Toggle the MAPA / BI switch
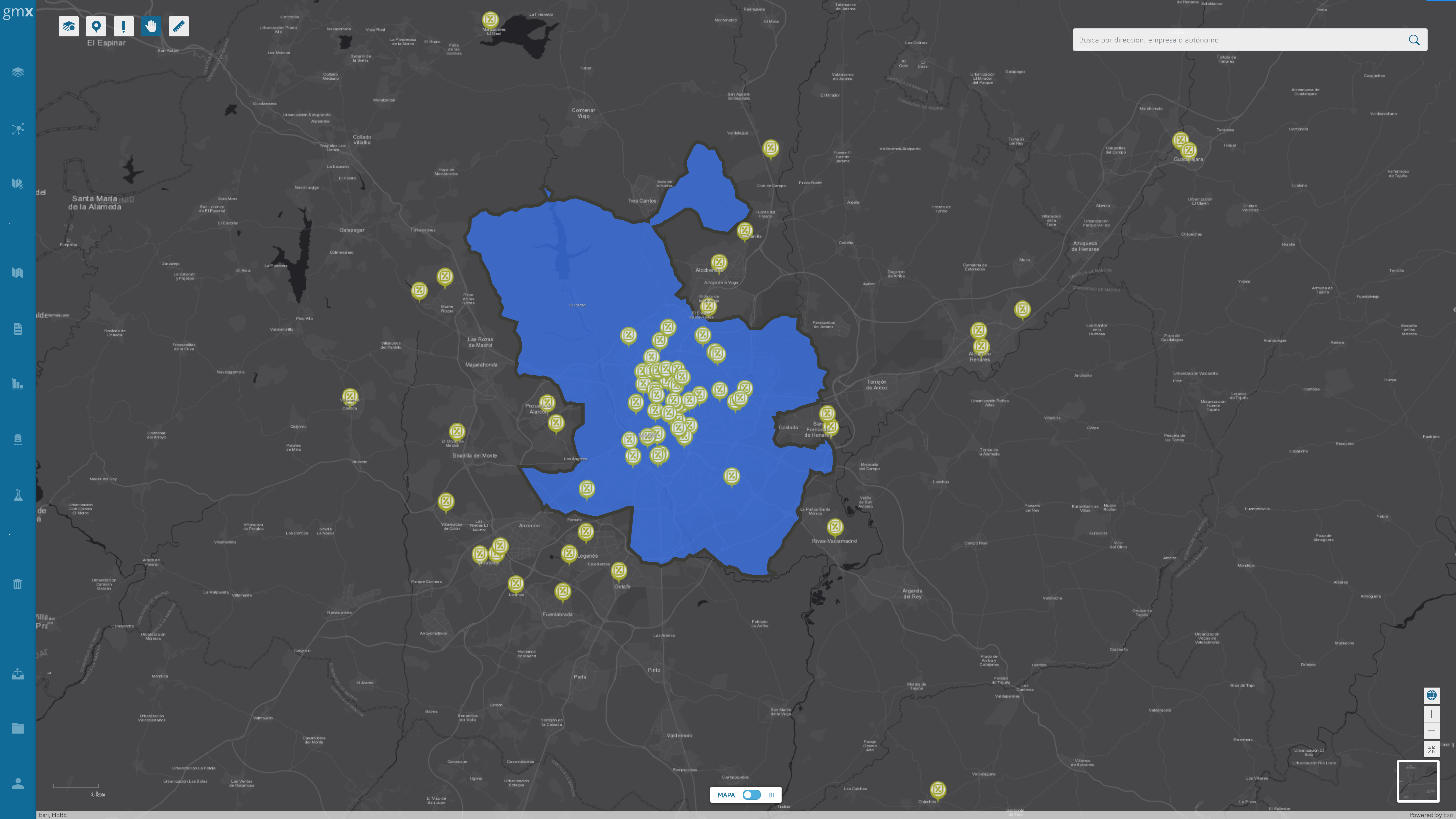Screen dimensions: 1456x819 (x=751, y=795)
